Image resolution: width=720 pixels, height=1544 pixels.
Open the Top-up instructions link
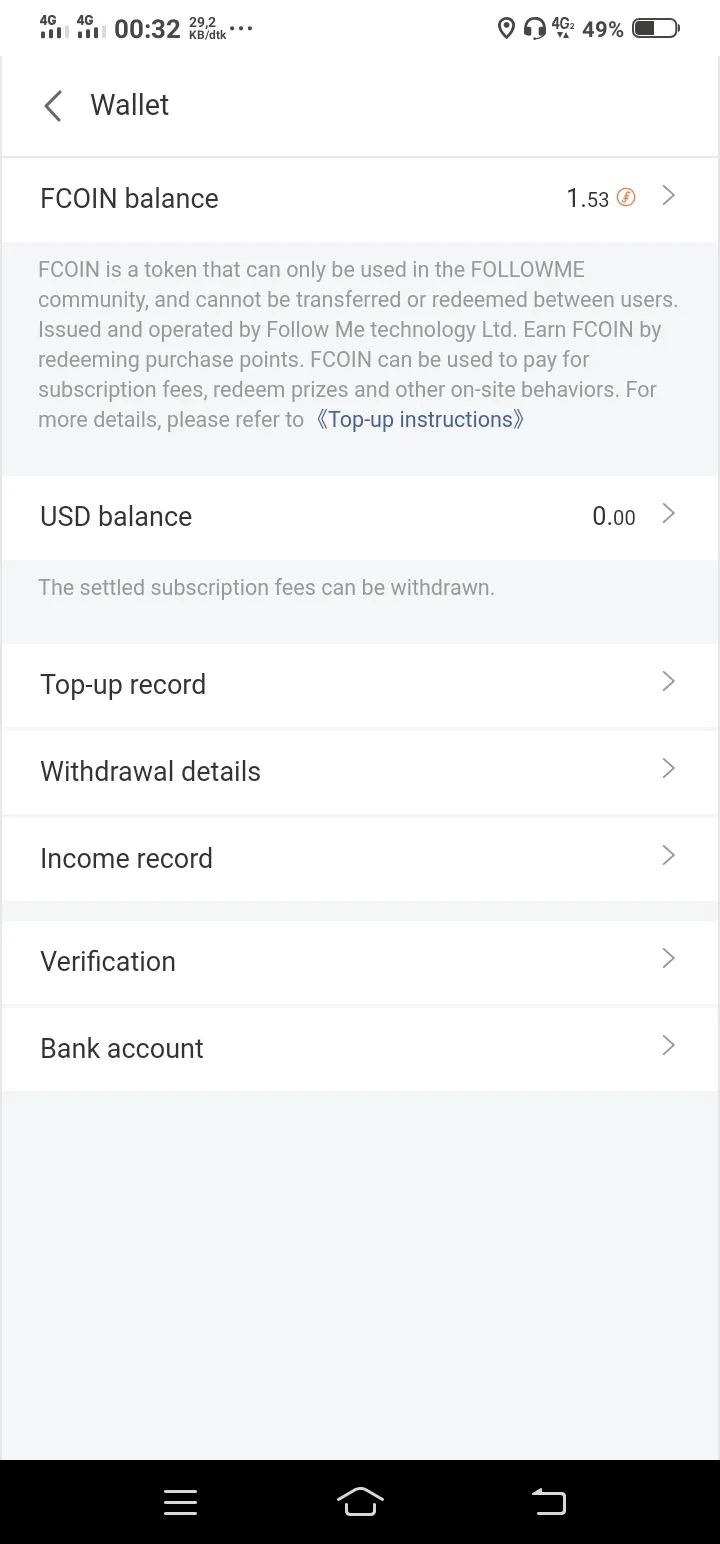[419, 420]
